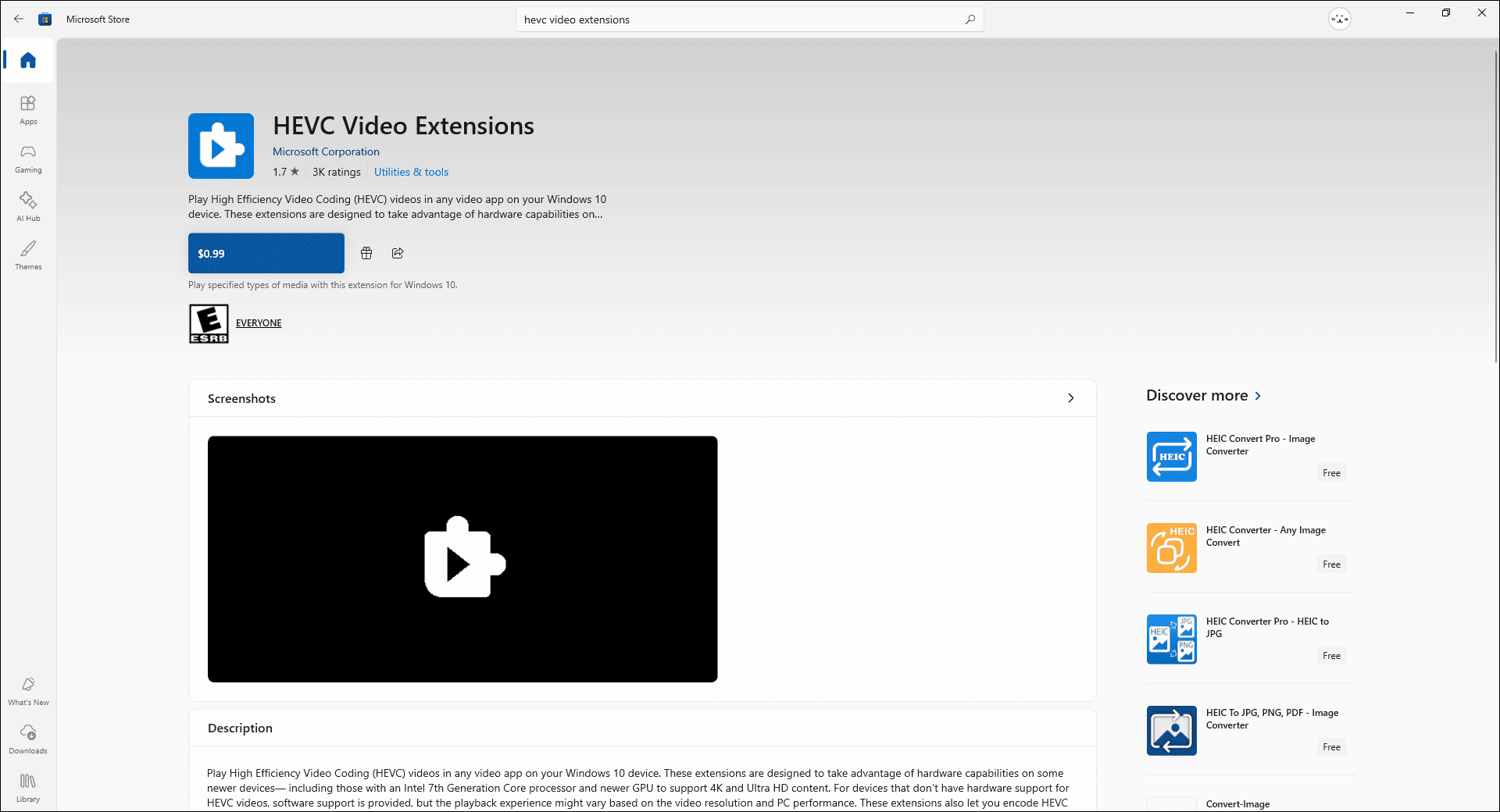
Task: Open the Library section
Action: (x=27, y=787)
